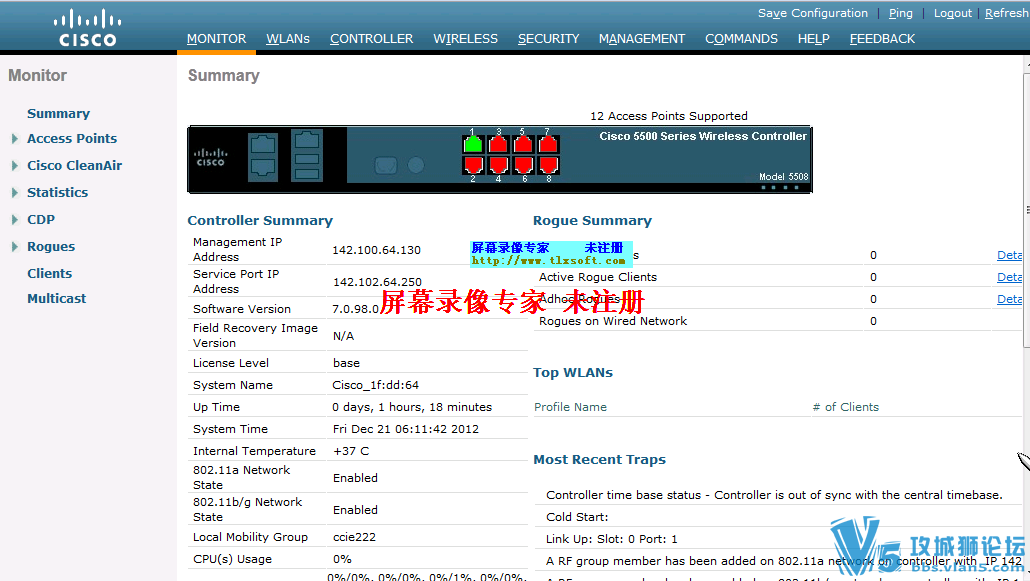Click Up Time value 0 days, 1 hours
The width and height of the screenshot is (1030, 581).
tap(412, 407)
